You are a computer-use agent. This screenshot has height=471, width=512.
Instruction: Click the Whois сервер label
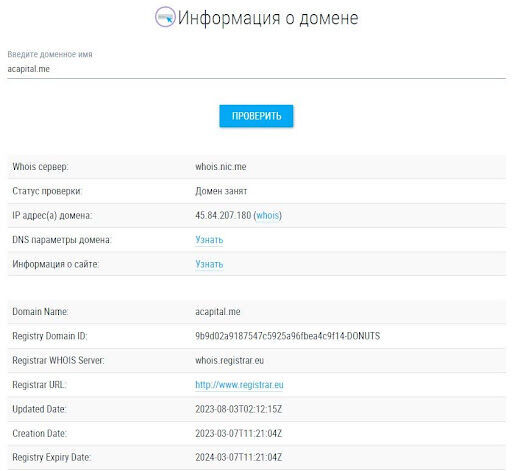(40, 167)
